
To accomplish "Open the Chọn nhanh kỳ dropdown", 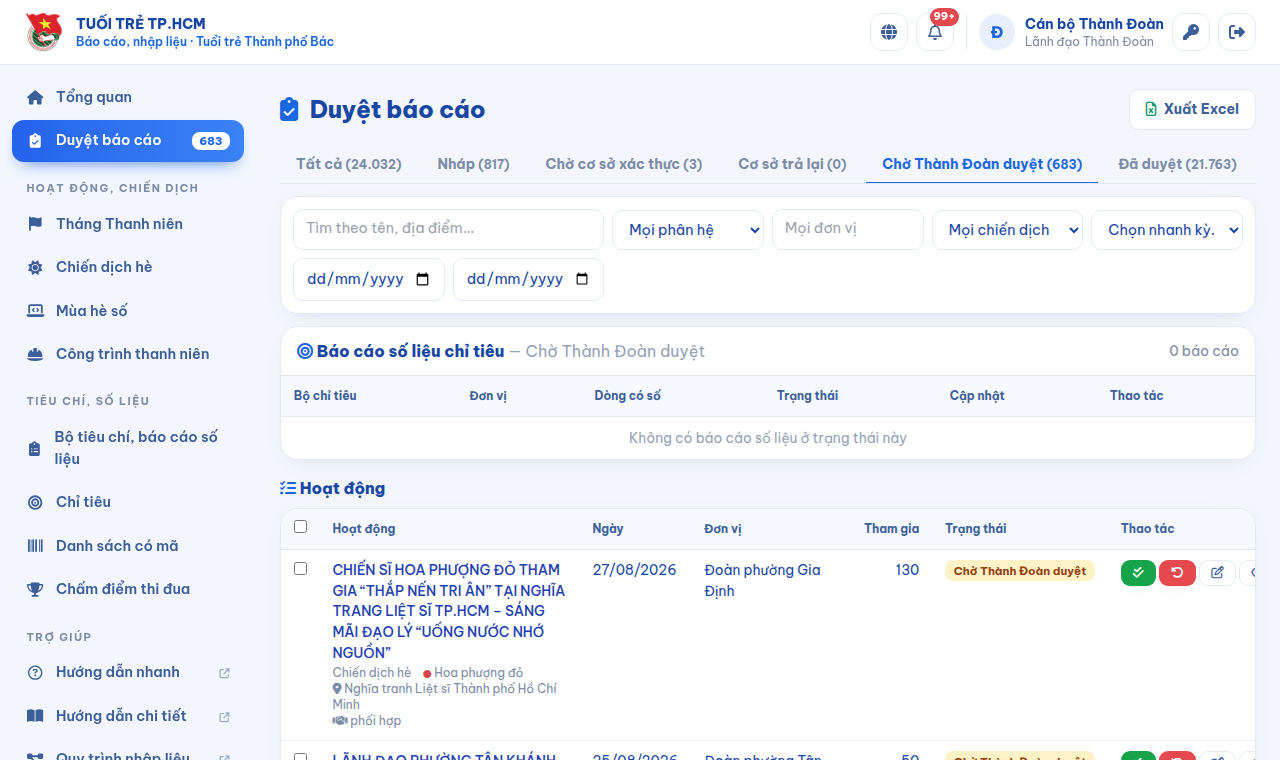I will (1167, 230).
